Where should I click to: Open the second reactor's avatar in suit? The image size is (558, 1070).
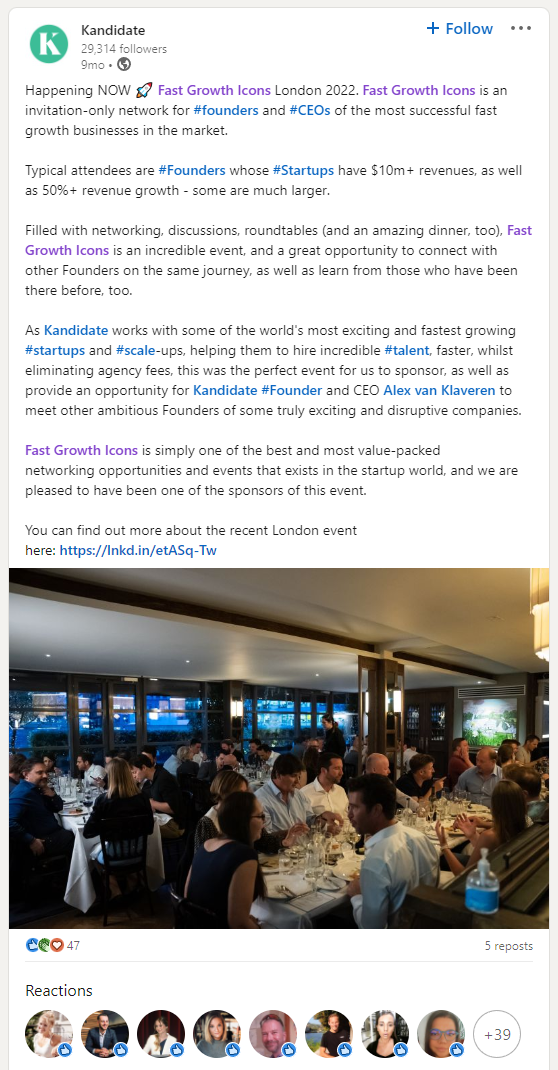tap(105, 1034)
